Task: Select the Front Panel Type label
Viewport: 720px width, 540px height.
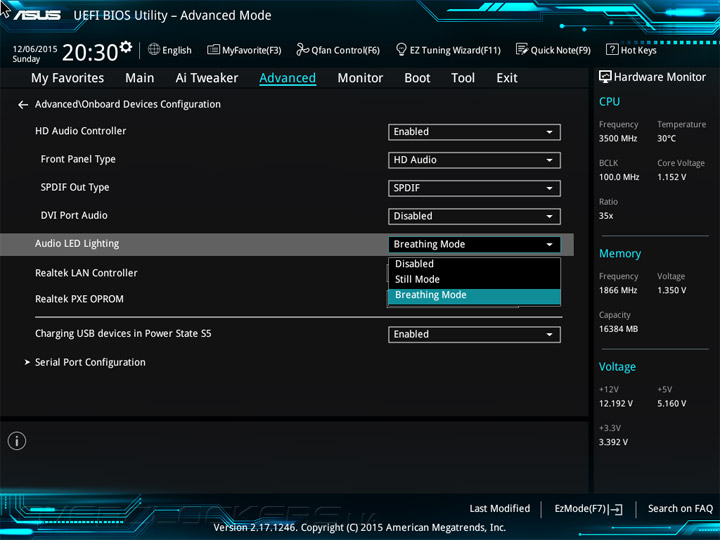Action: tap(78, 159)
